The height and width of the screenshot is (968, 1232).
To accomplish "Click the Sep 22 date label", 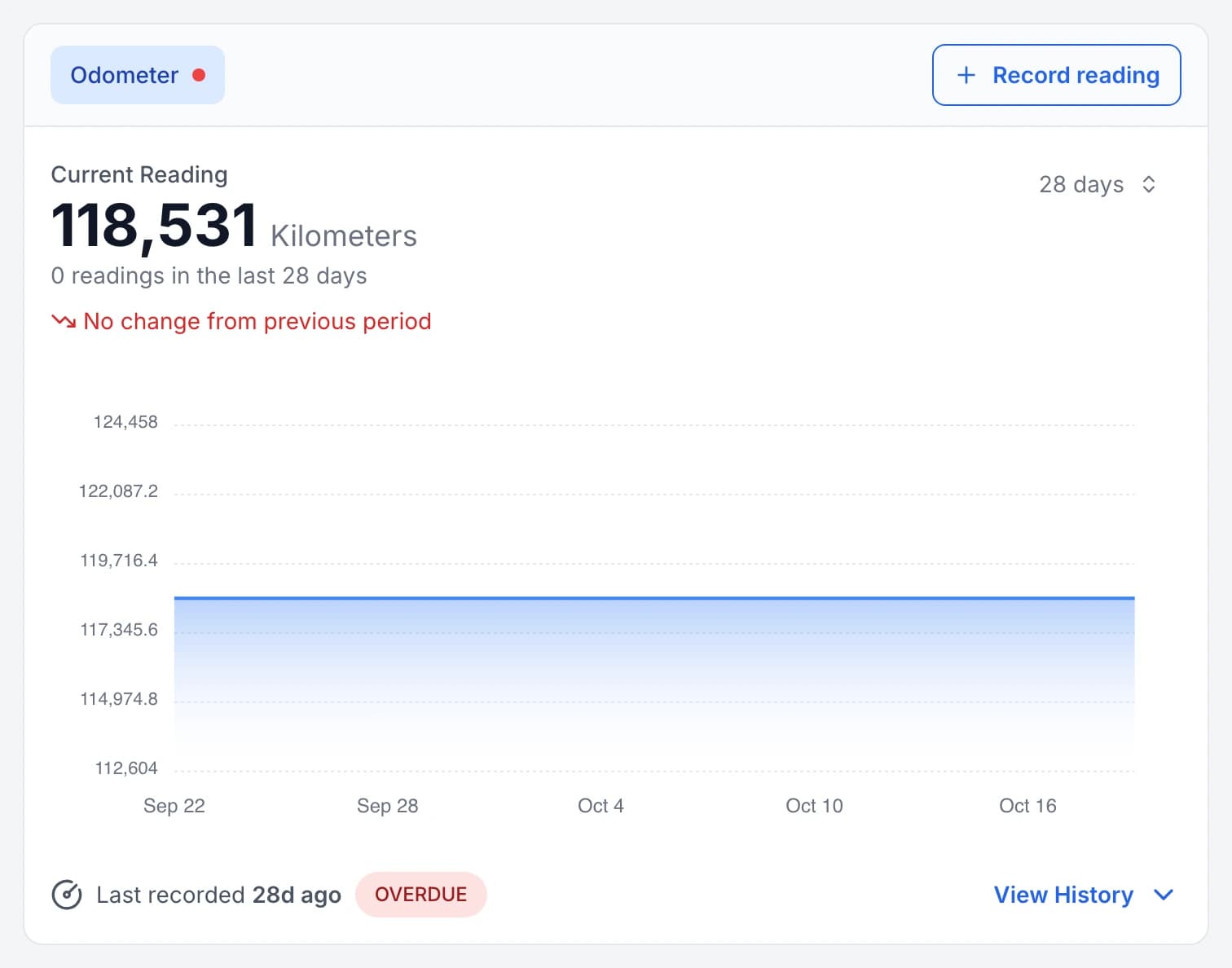I will (x=174, y=806).
